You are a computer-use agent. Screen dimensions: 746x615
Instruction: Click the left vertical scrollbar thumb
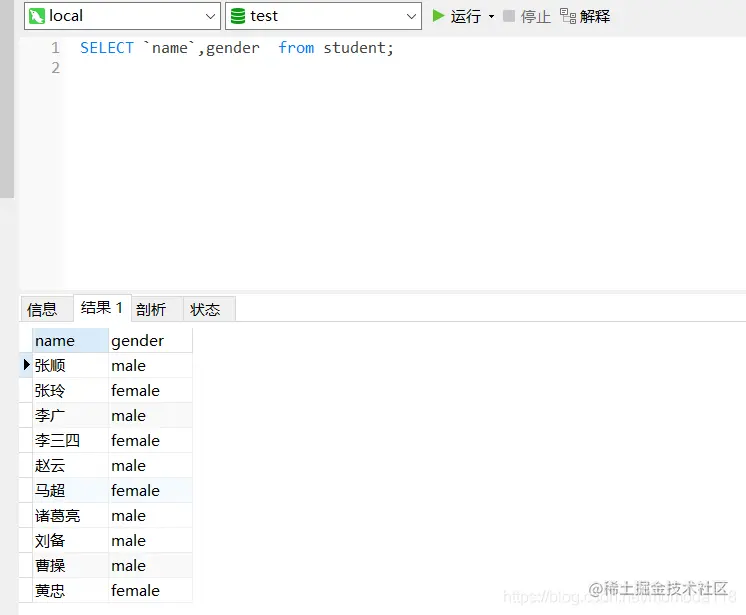click(x=7, y=99)
